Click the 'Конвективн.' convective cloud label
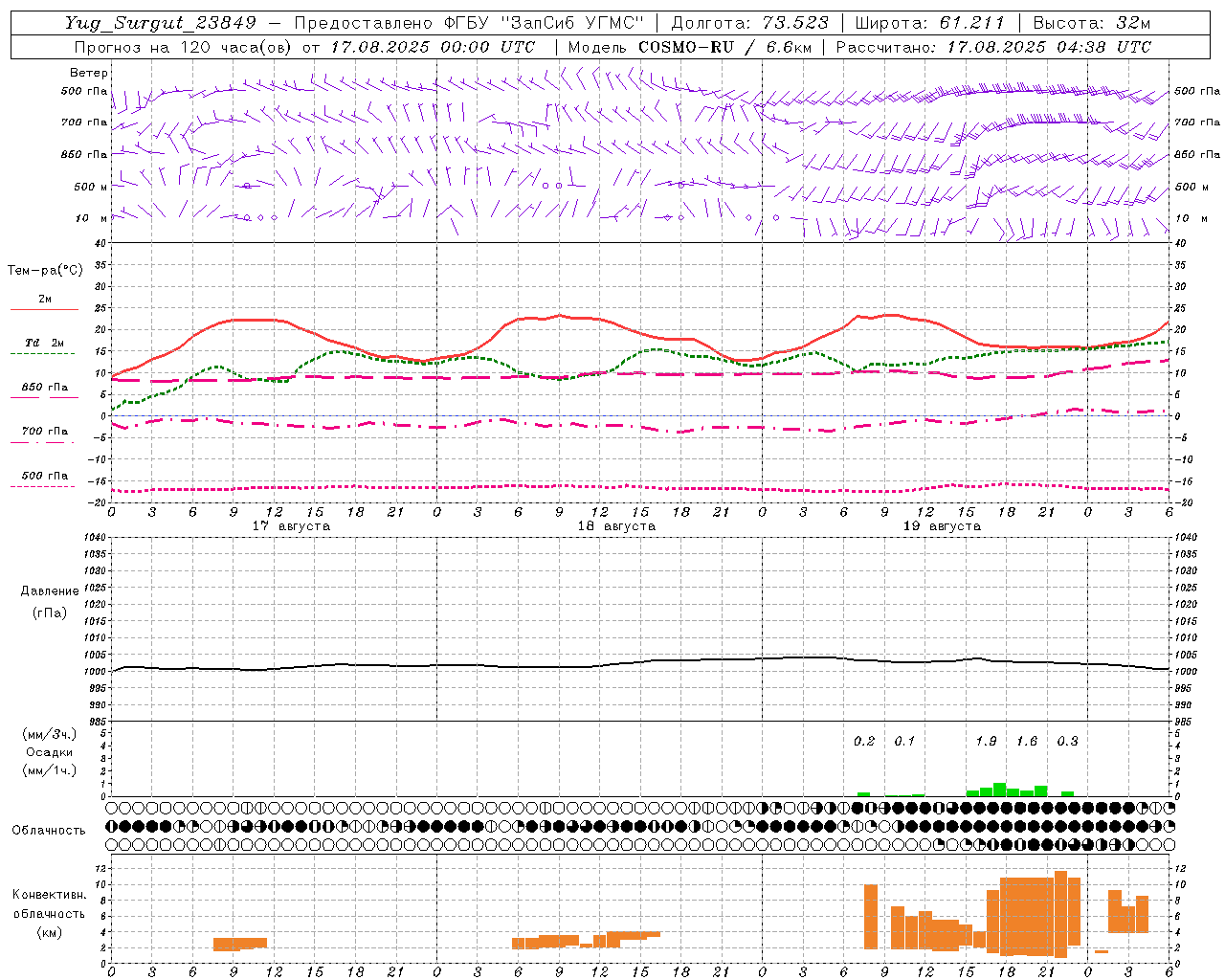This screenshot has height=980, width=1225. (x=50, y=895)
